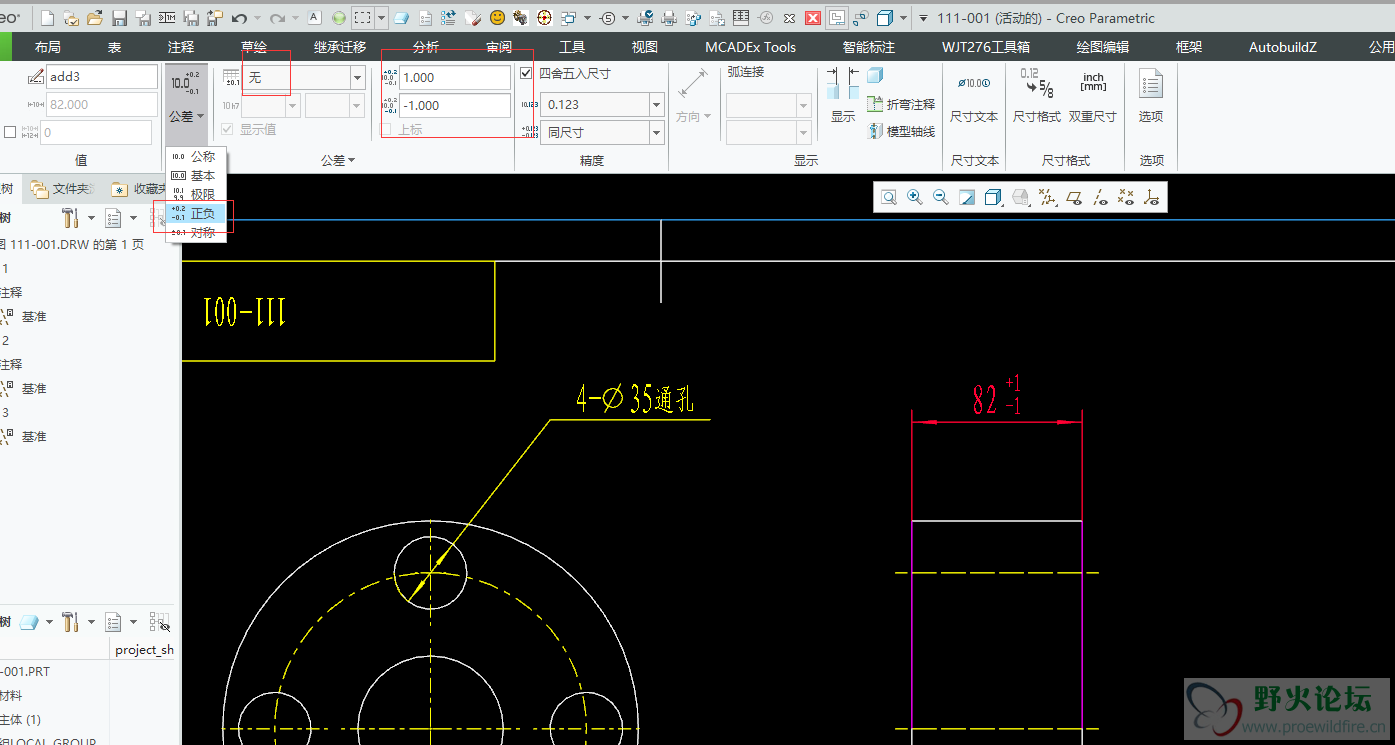Expand the quick access toolbar customize arrow
The width and height of the screenshot is (1395, 745).
(x=922, y=18)
